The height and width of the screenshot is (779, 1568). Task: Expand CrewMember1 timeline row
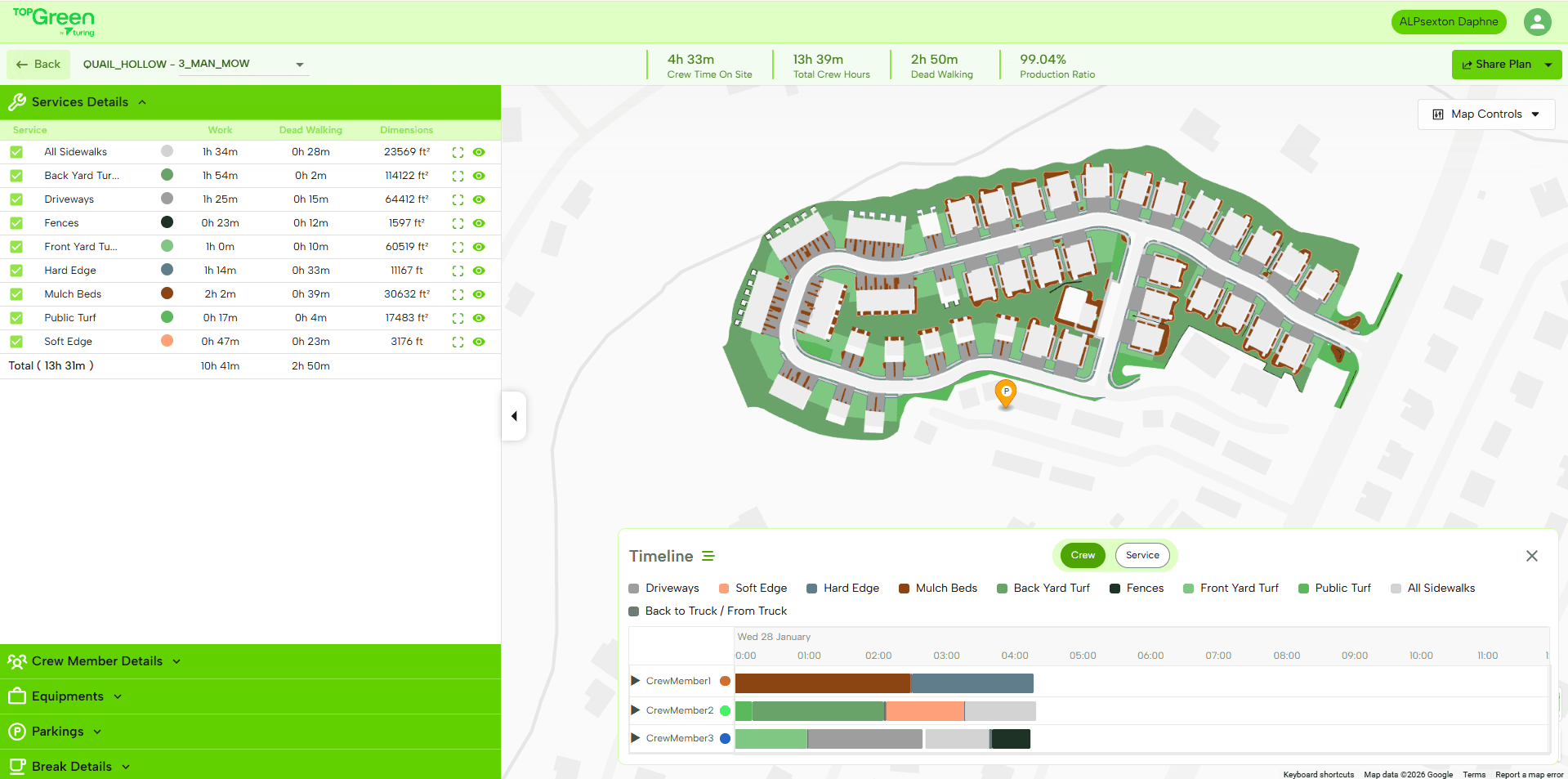[636, 681]
